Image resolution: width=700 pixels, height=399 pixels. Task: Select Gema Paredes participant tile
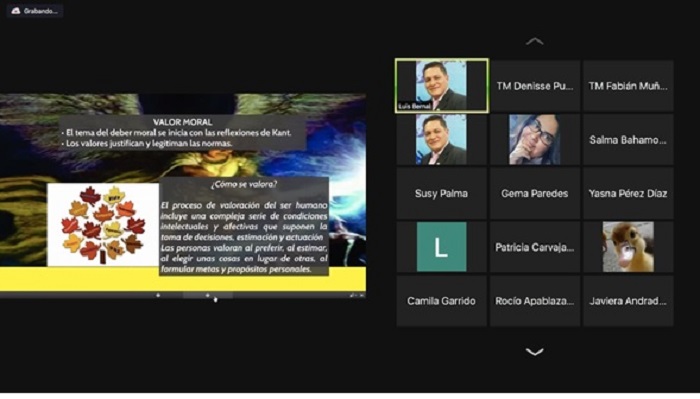pos(535,193)
